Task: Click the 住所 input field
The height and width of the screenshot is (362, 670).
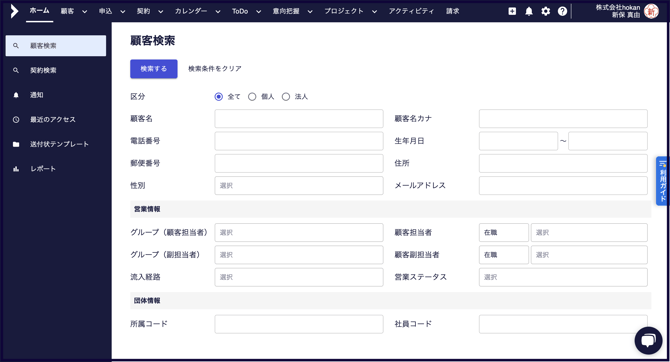Action: point(563,163)
